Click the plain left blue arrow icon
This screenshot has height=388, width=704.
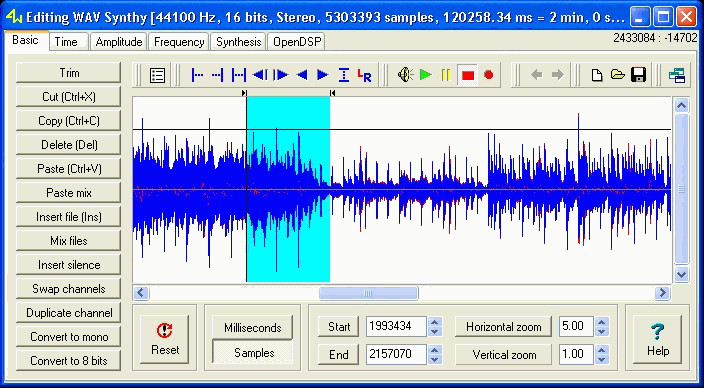[302, 75]
